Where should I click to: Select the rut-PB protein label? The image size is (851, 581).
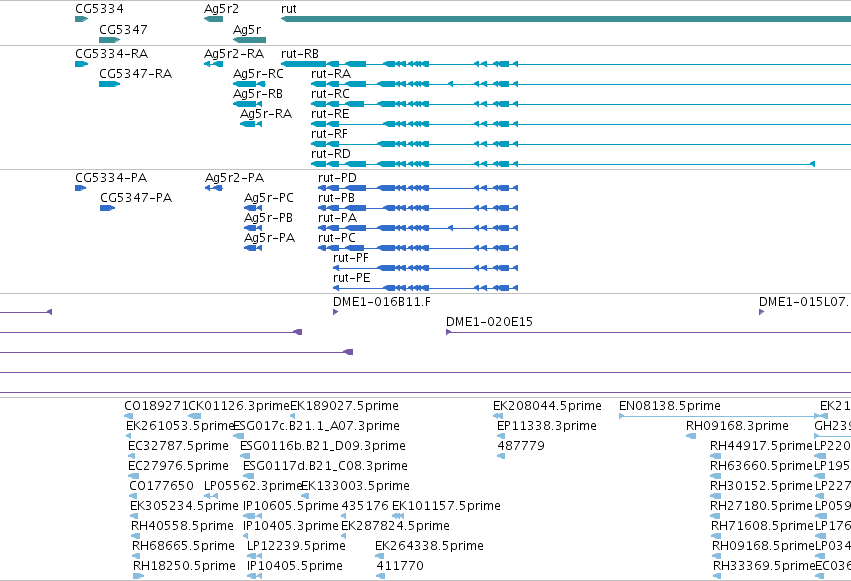coord(336,198)
